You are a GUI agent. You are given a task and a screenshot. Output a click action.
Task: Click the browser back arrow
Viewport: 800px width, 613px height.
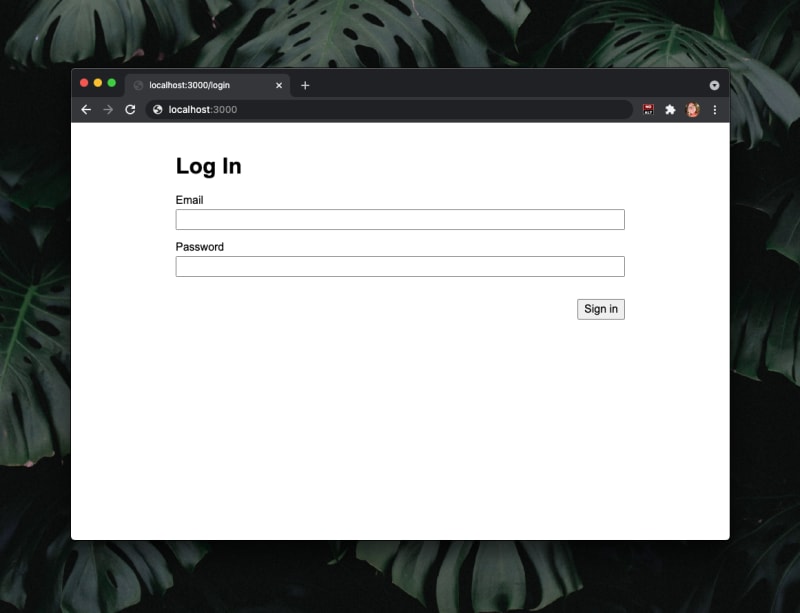[x=86, y=110]
